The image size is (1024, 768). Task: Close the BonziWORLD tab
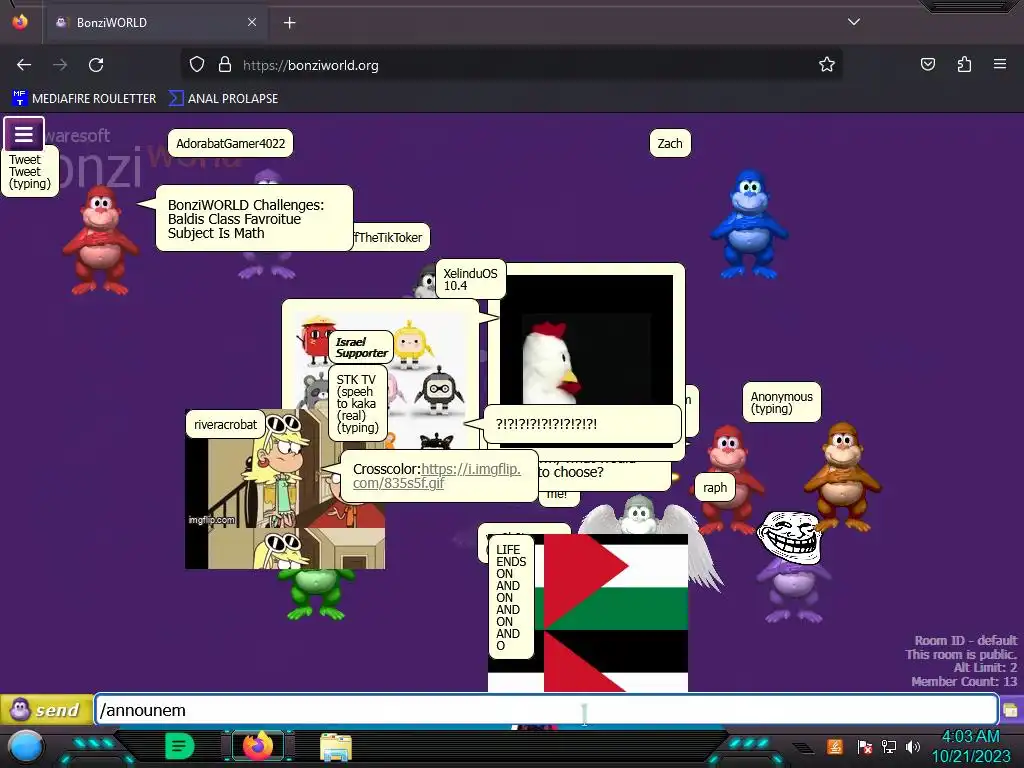pyautogui.click(x=252, y=22)
